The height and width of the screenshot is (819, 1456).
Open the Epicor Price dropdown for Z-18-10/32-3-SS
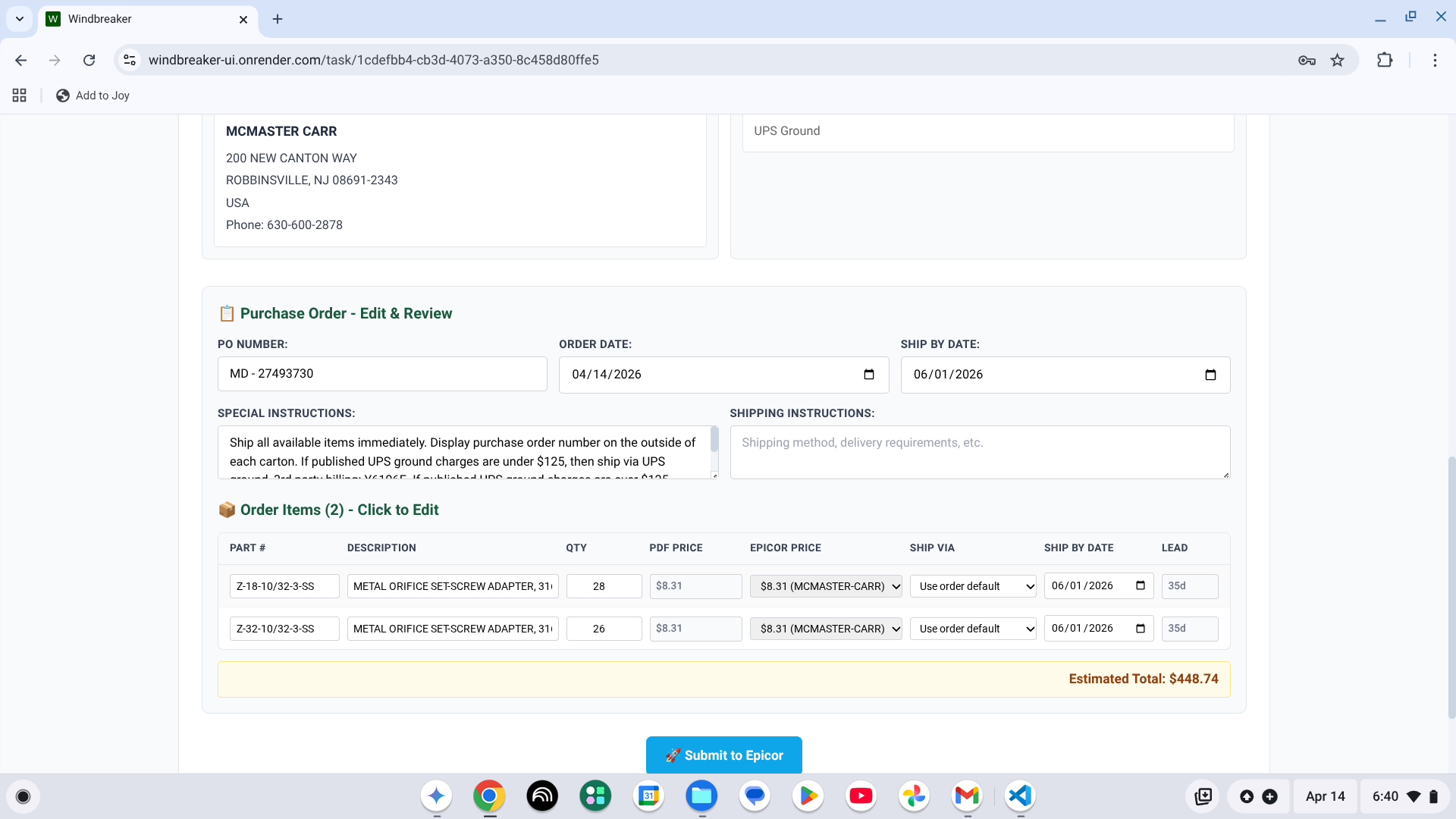click(826, 585)
